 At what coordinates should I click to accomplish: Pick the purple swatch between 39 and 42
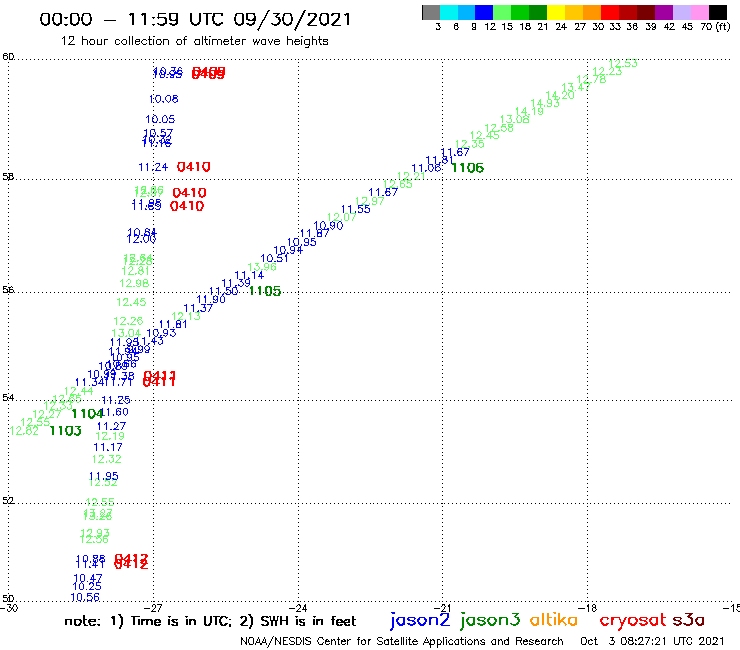[x=664, y=12]
